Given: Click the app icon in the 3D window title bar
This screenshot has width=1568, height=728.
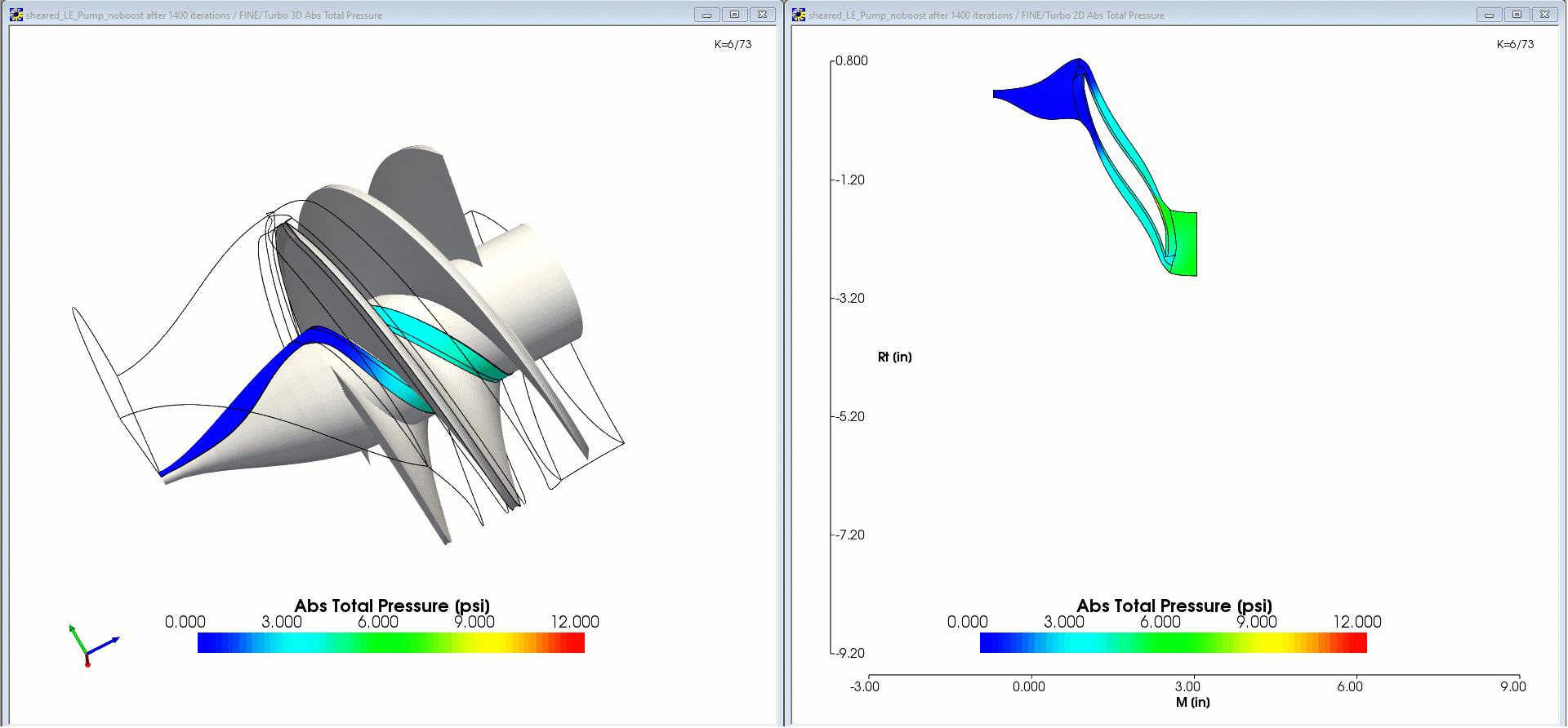Looking at the screenshot, I should pos(16,15).
